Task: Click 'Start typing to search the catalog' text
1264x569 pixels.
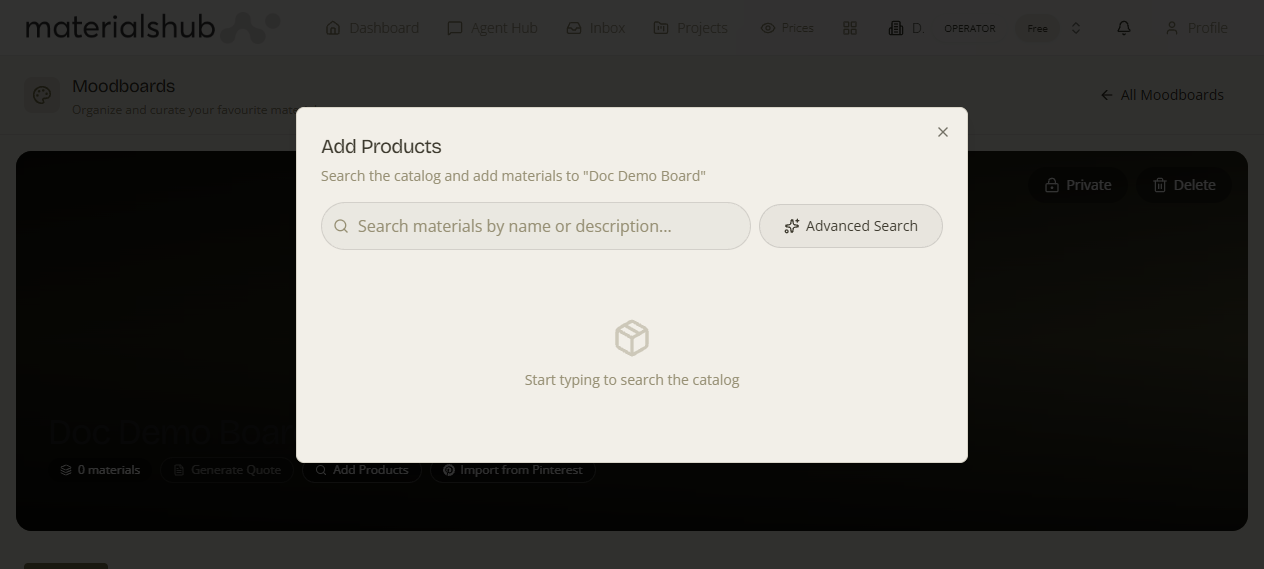Action: [x=632, y=380]
